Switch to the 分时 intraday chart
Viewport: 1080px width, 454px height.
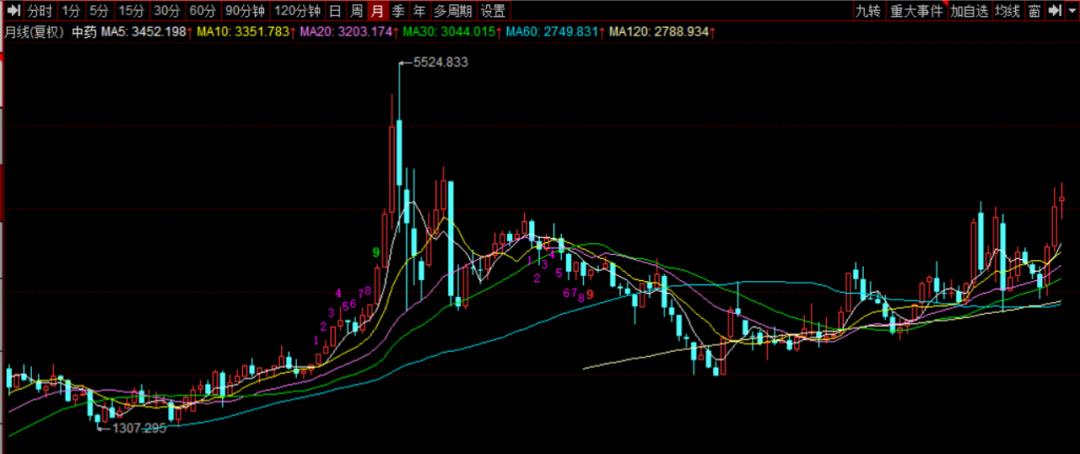(39, 11)
